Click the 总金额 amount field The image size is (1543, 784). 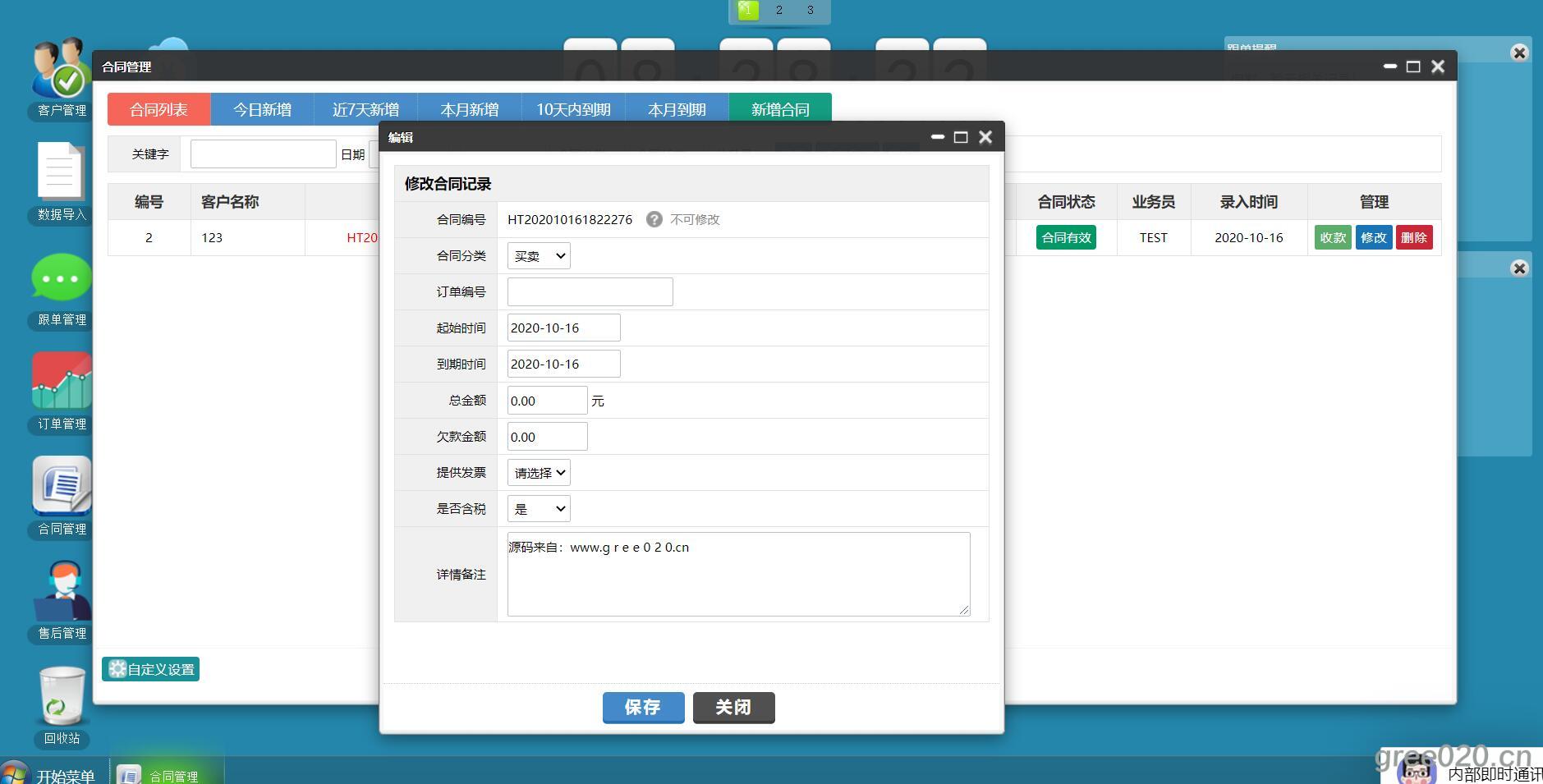point(547,401)
